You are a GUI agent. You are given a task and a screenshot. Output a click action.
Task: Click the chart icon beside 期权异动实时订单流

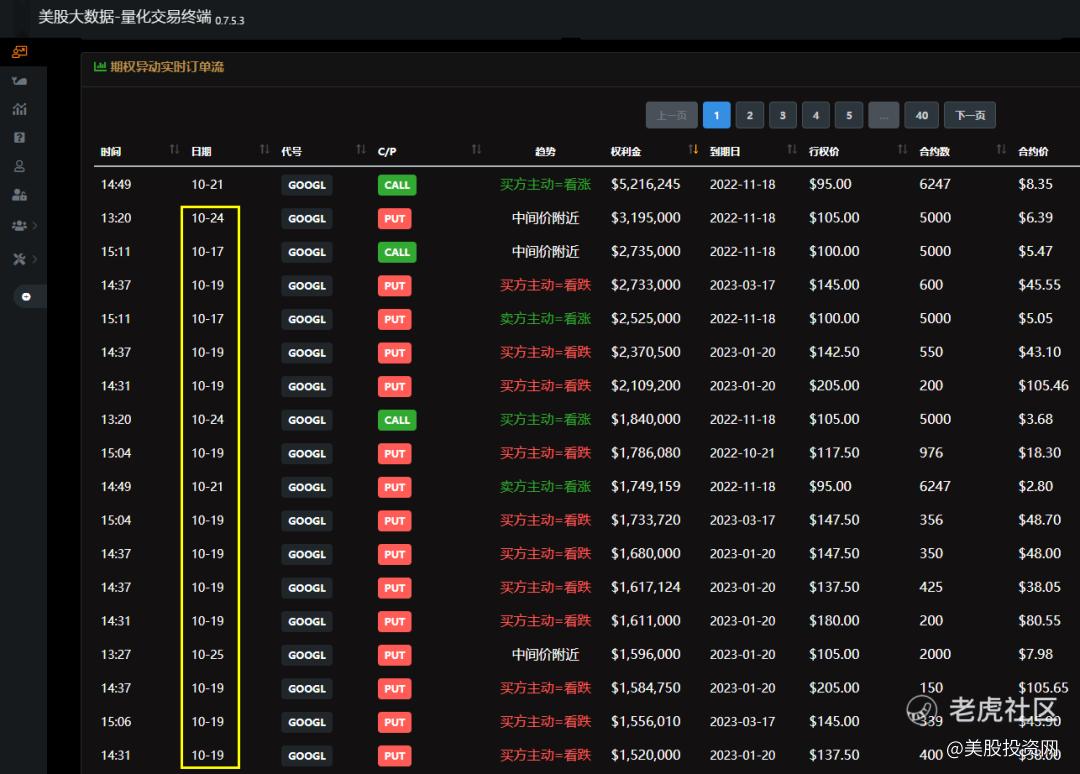click(x=100, y=66)
